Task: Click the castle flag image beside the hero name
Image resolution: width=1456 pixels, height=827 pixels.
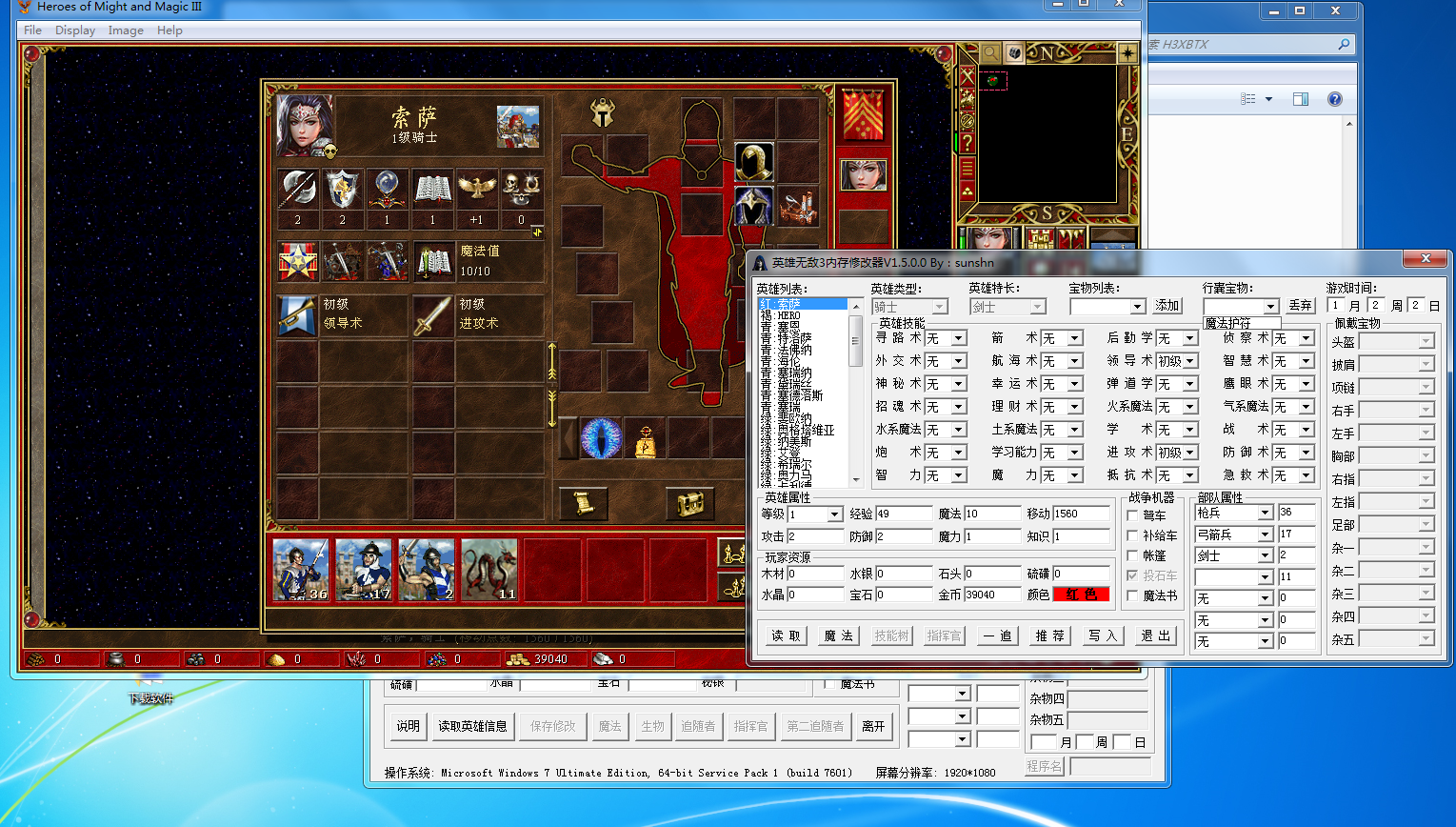Action: click(518, 127)
